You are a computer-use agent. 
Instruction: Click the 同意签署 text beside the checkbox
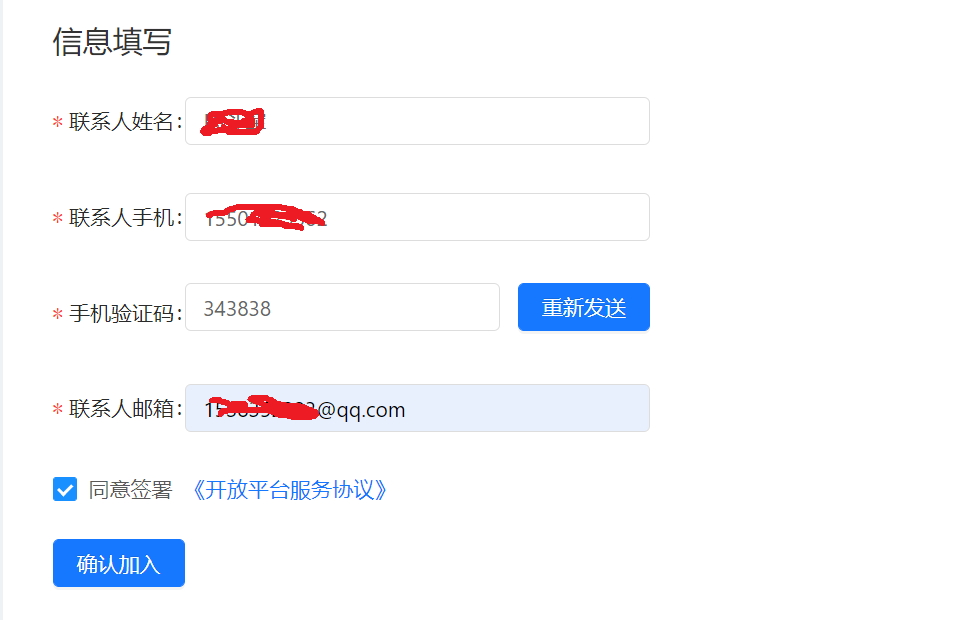(x=130, y=490)
